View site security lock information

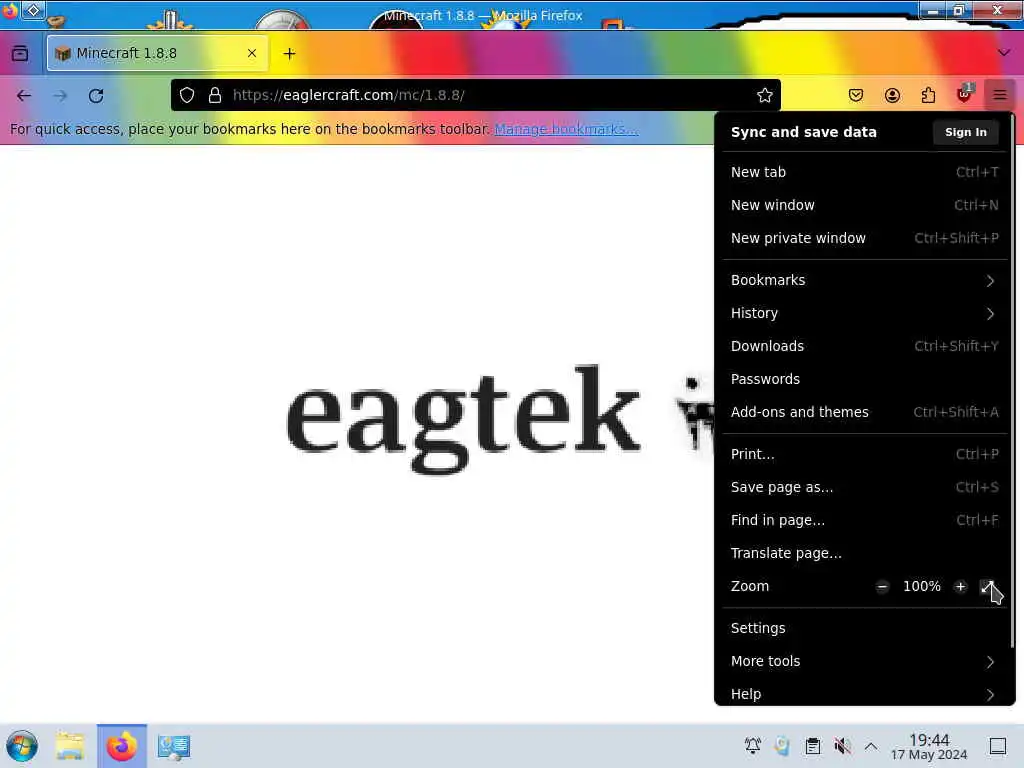[x=215, y=95]
